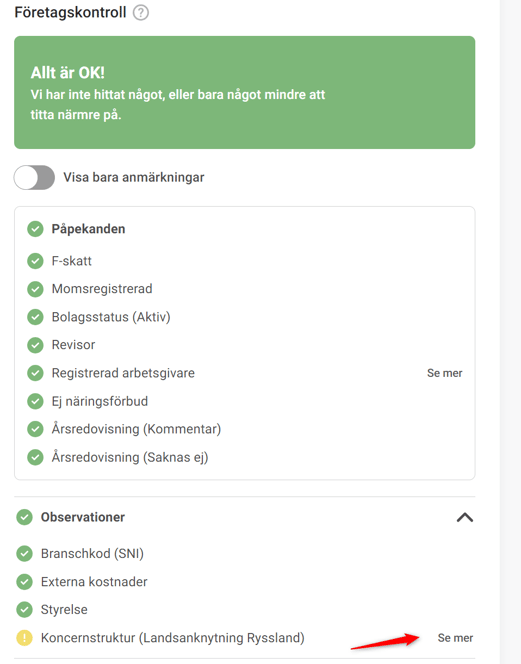Click the check icon for Ej näringsförbud
The image size is (521, 664).
point(35,401)
